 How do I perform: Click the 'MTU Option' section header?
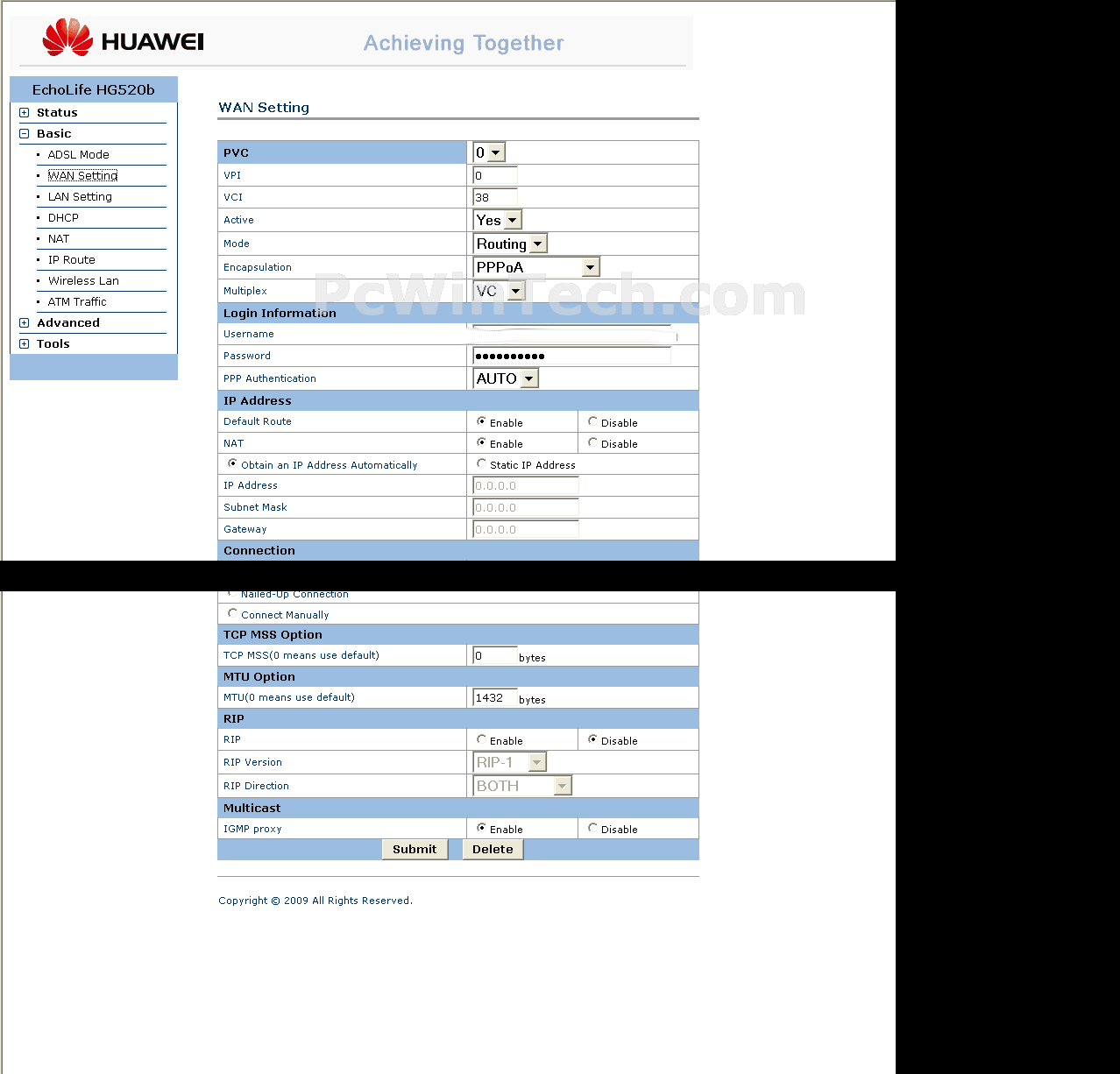click(x=259, y=677)
